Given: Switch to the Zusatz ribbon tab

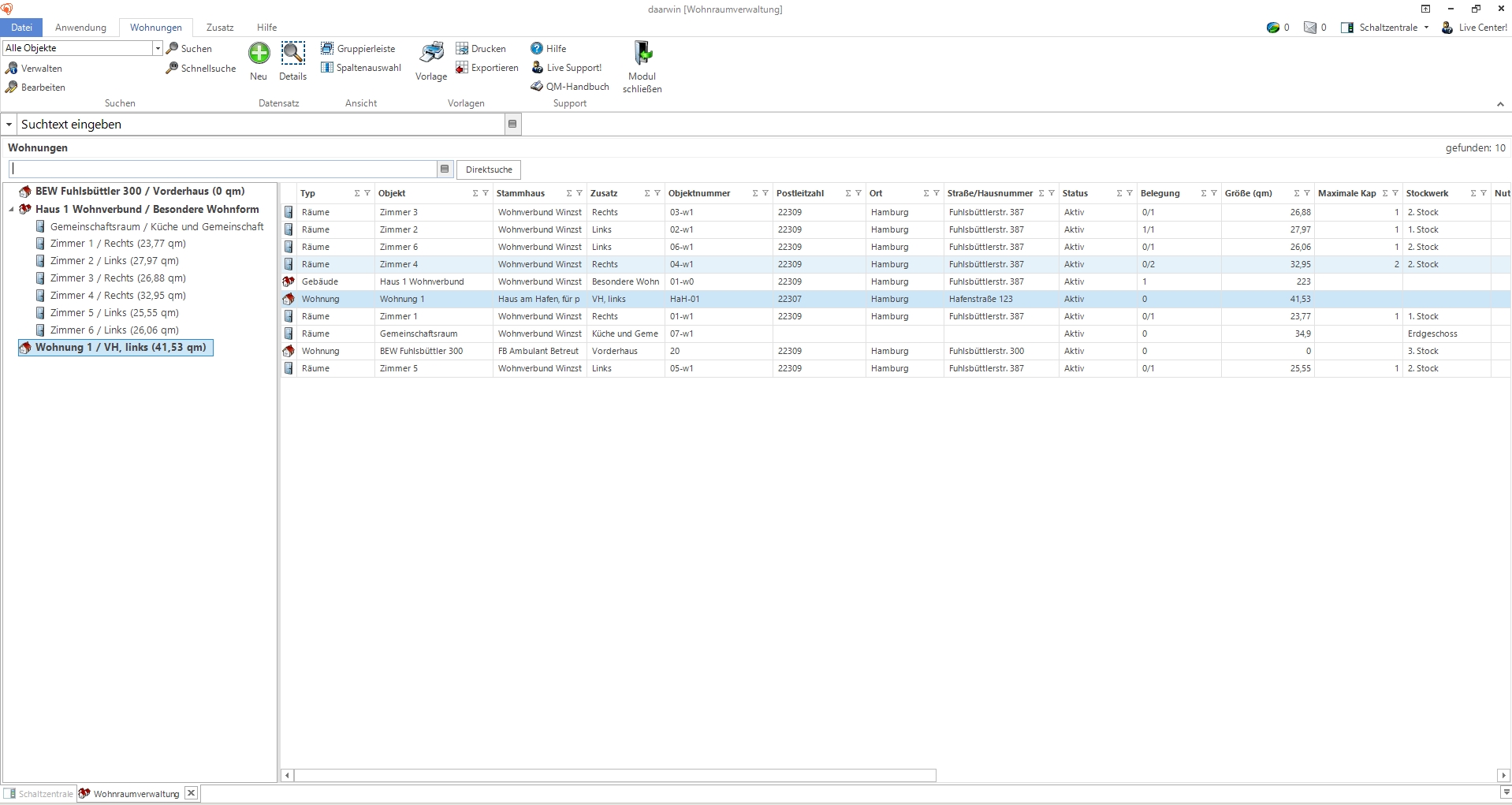Looking at the screenshot, I should pos(220,28).
